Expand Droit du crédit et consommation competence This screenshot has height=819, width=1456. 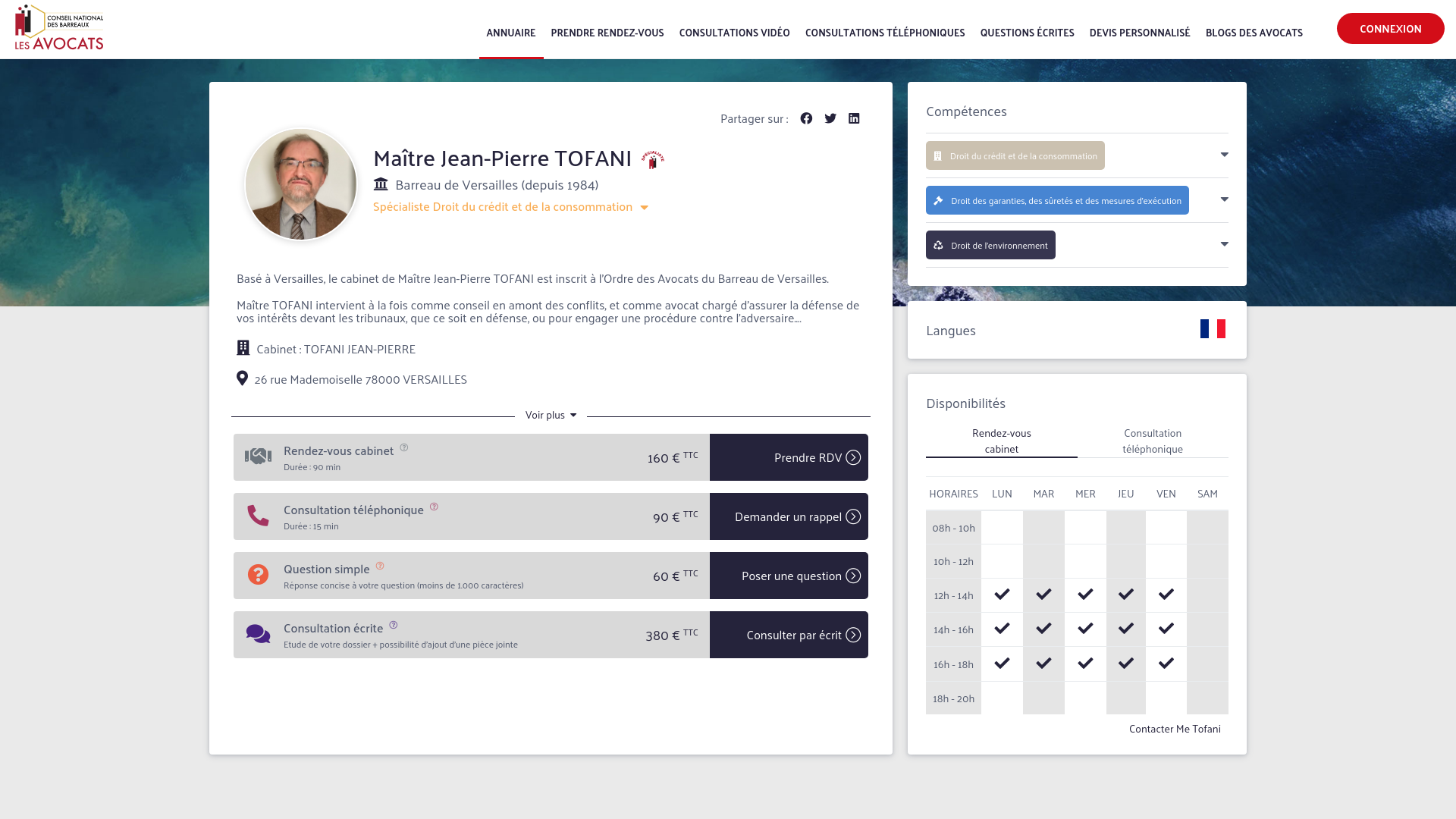1224,155
